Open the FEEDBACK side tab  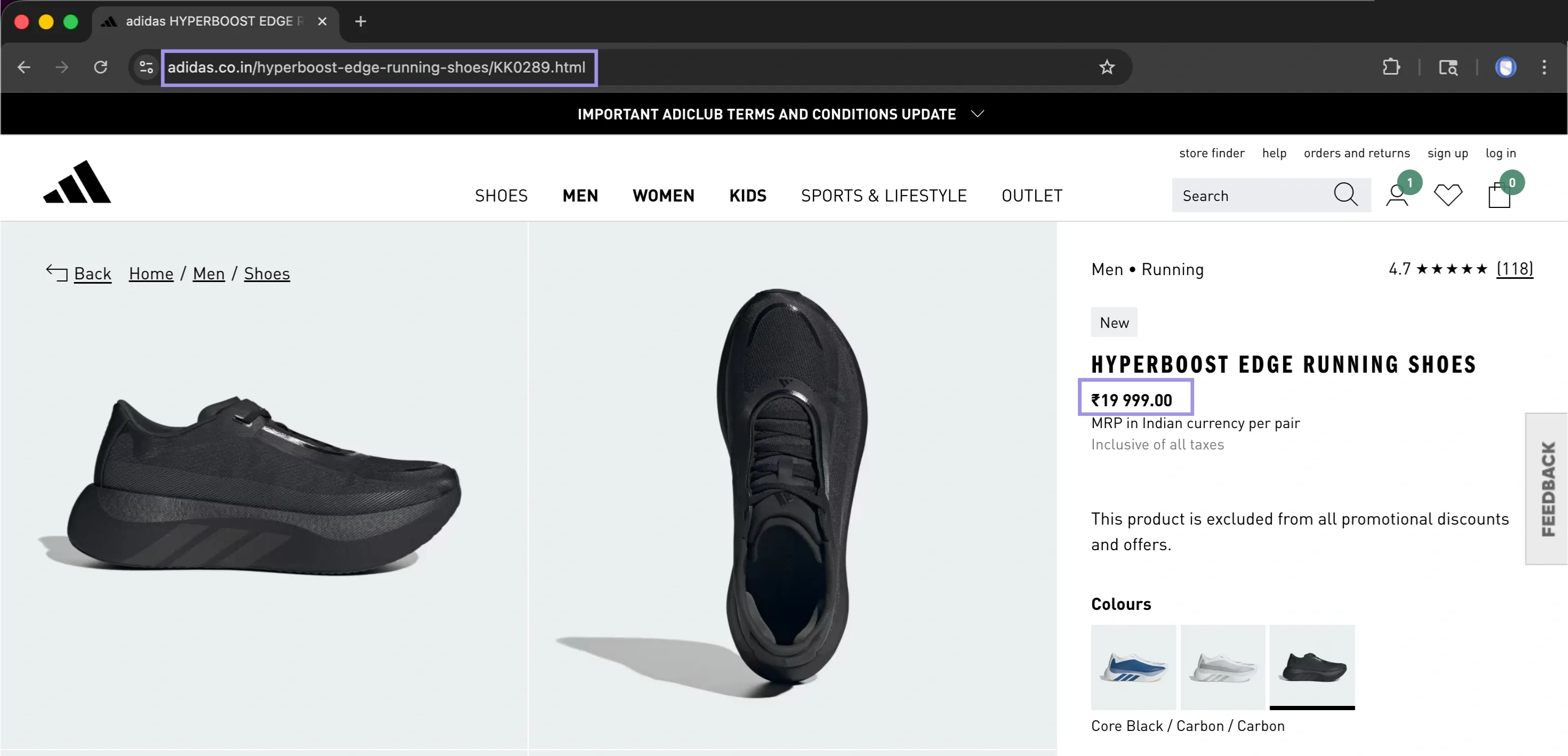[x=1547, y=489]
